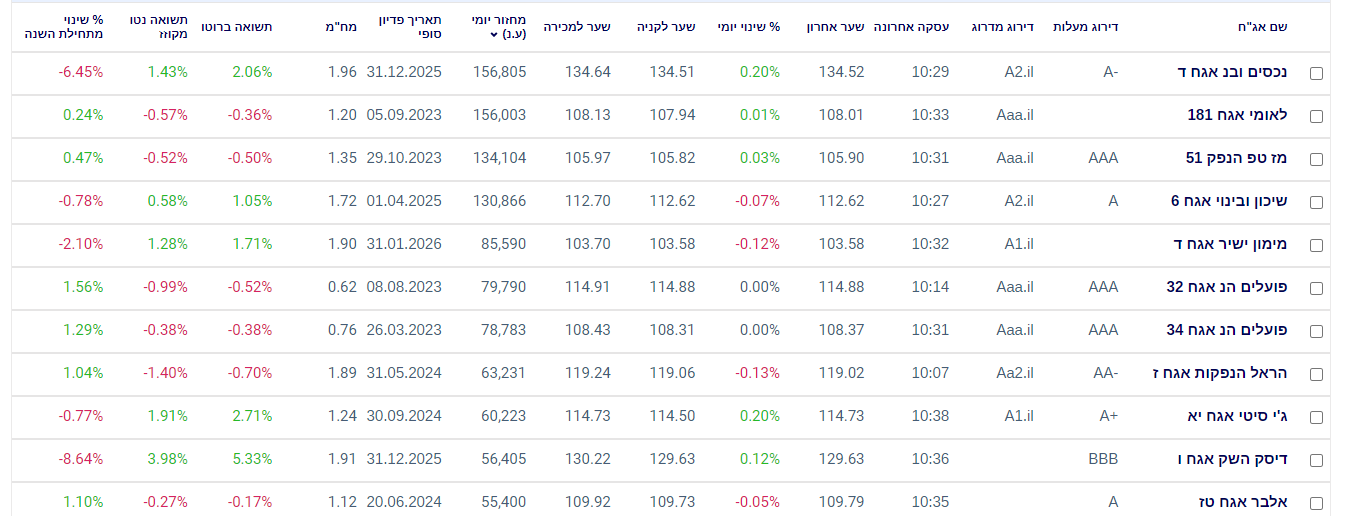This screenshot has height=516, width=1347.
Task: Tick the checkbox for דיסק השק אגח ו
Action: click(x=1316, y=460)
